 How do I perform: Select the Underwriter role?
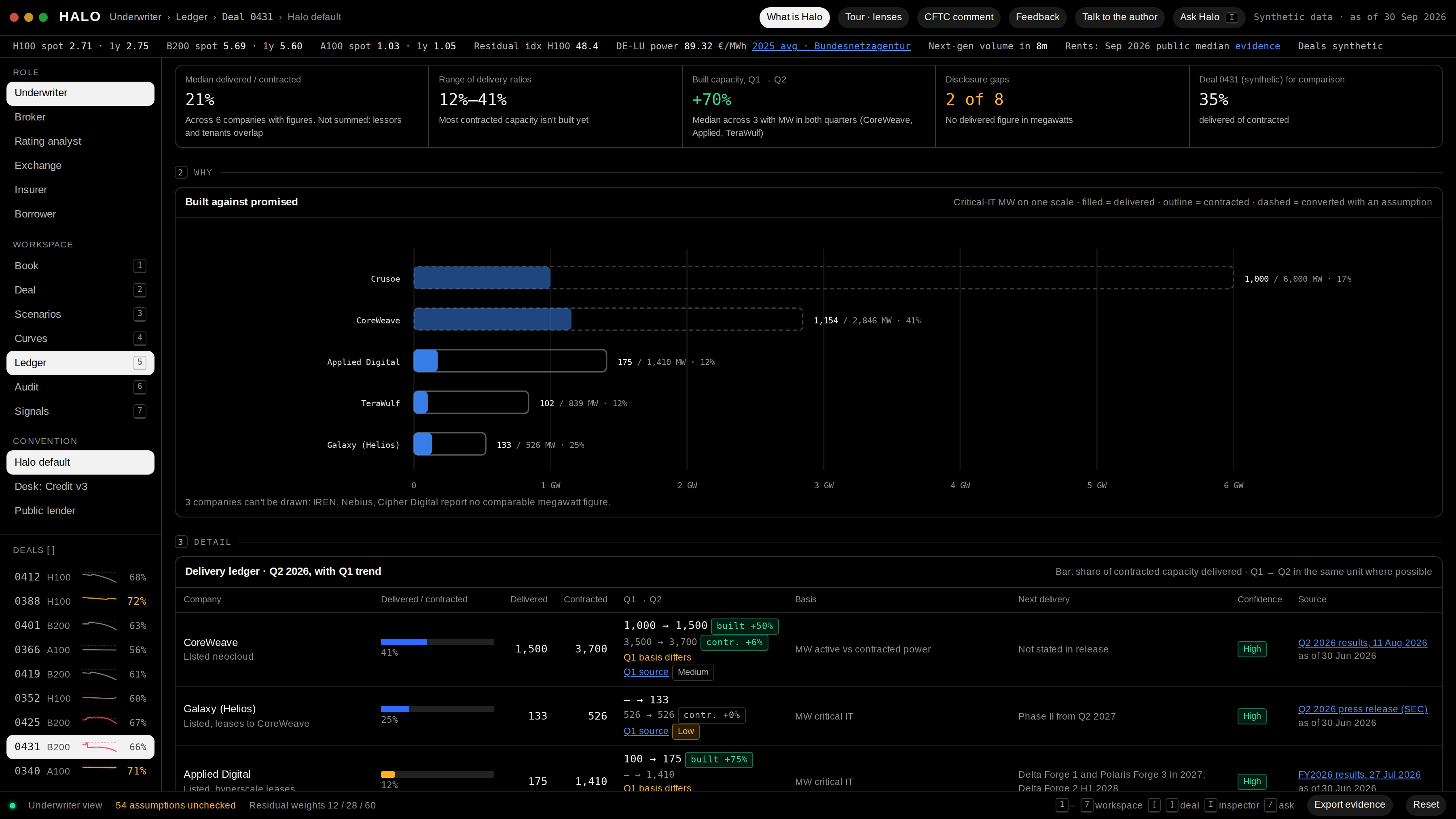[80, 93]
